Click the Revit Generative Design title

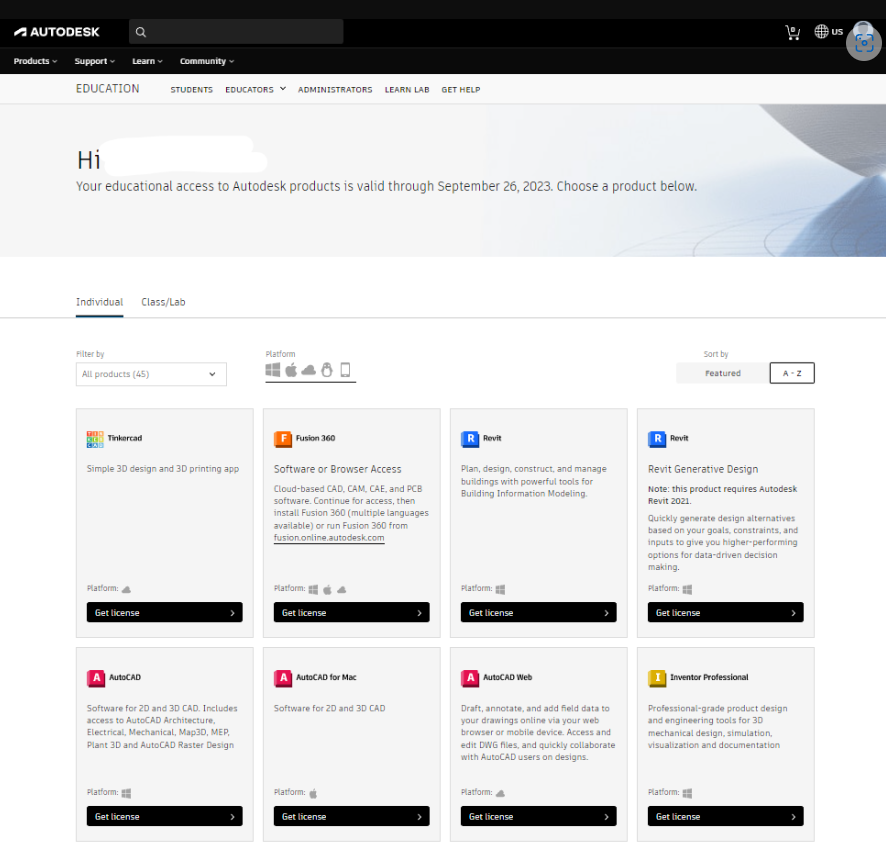703,469
